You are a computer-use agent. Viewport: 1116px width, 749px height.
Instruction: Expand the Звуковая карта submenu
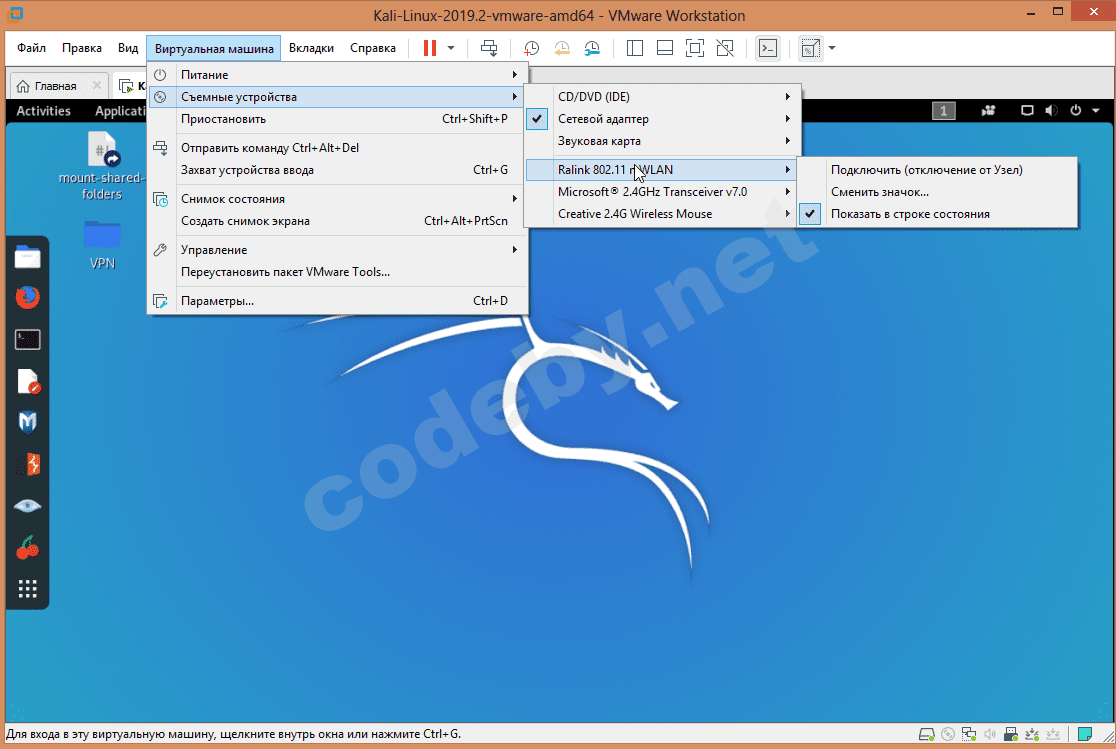(x=662, y=141)
